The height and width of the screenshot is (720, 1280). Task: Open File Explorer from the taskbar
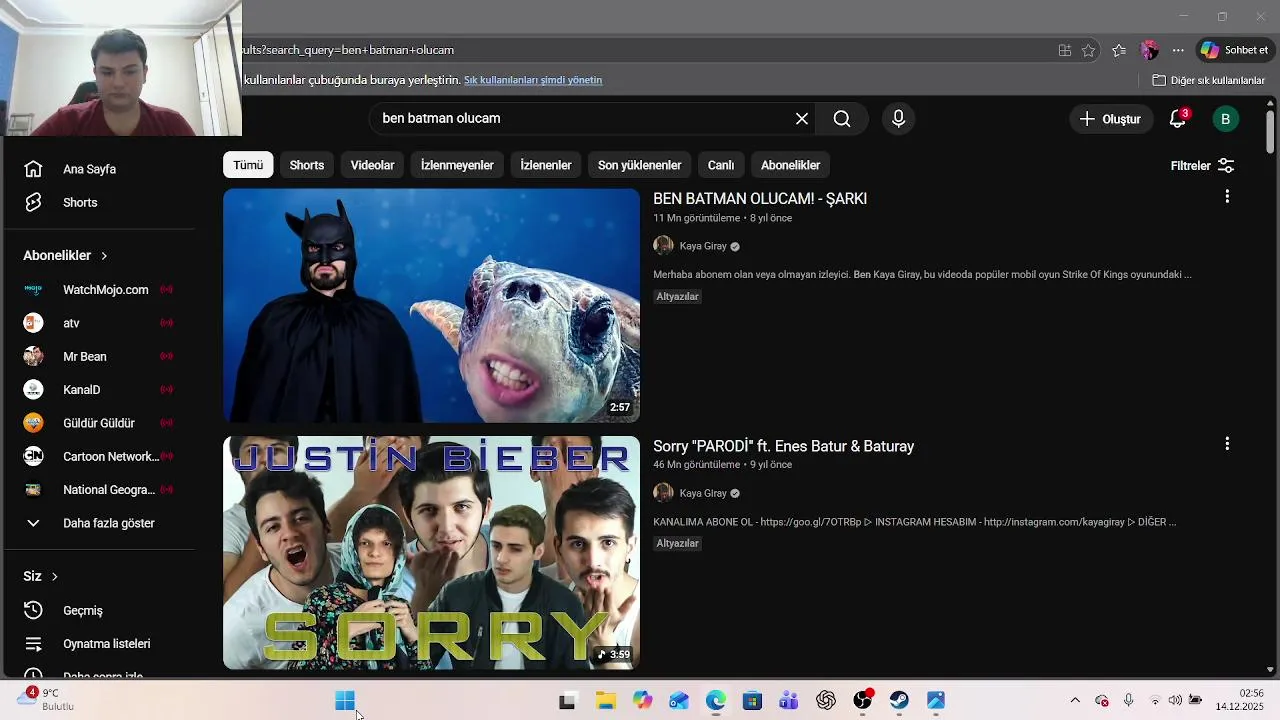pyautogui.click(x=605, y=701)
